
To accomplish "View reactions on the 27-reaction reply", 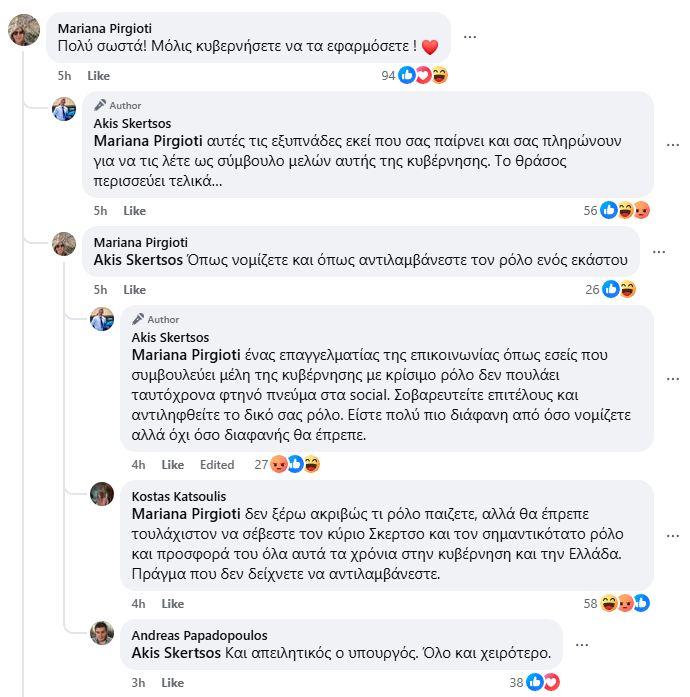I will point(295,464).
